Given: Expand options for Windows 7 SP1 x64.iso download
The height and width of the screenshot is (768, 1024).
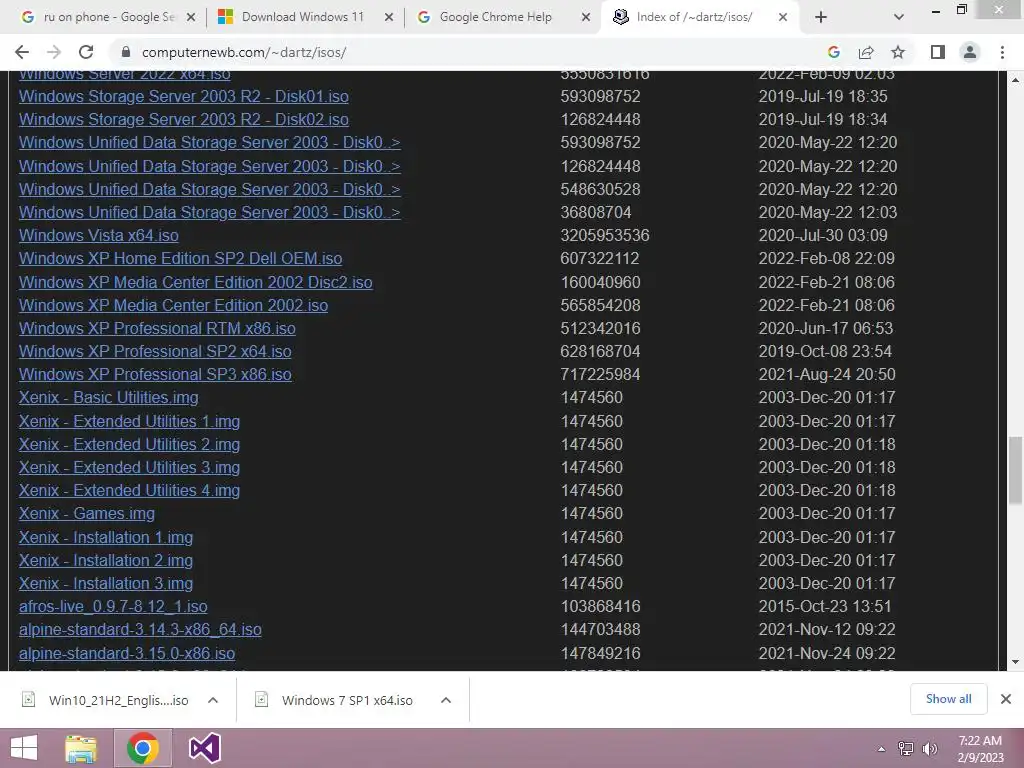Looking at the screenshot, I should [x=446, y=700].
